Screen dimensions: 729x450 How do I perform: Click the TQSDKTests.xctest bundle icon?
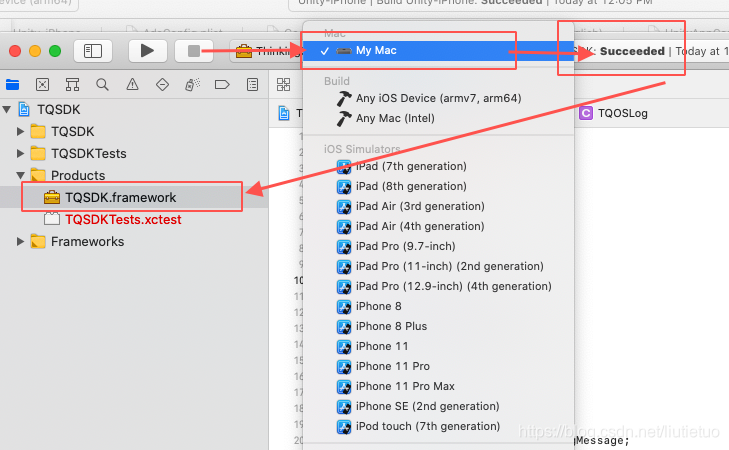[x=52, y=219]
